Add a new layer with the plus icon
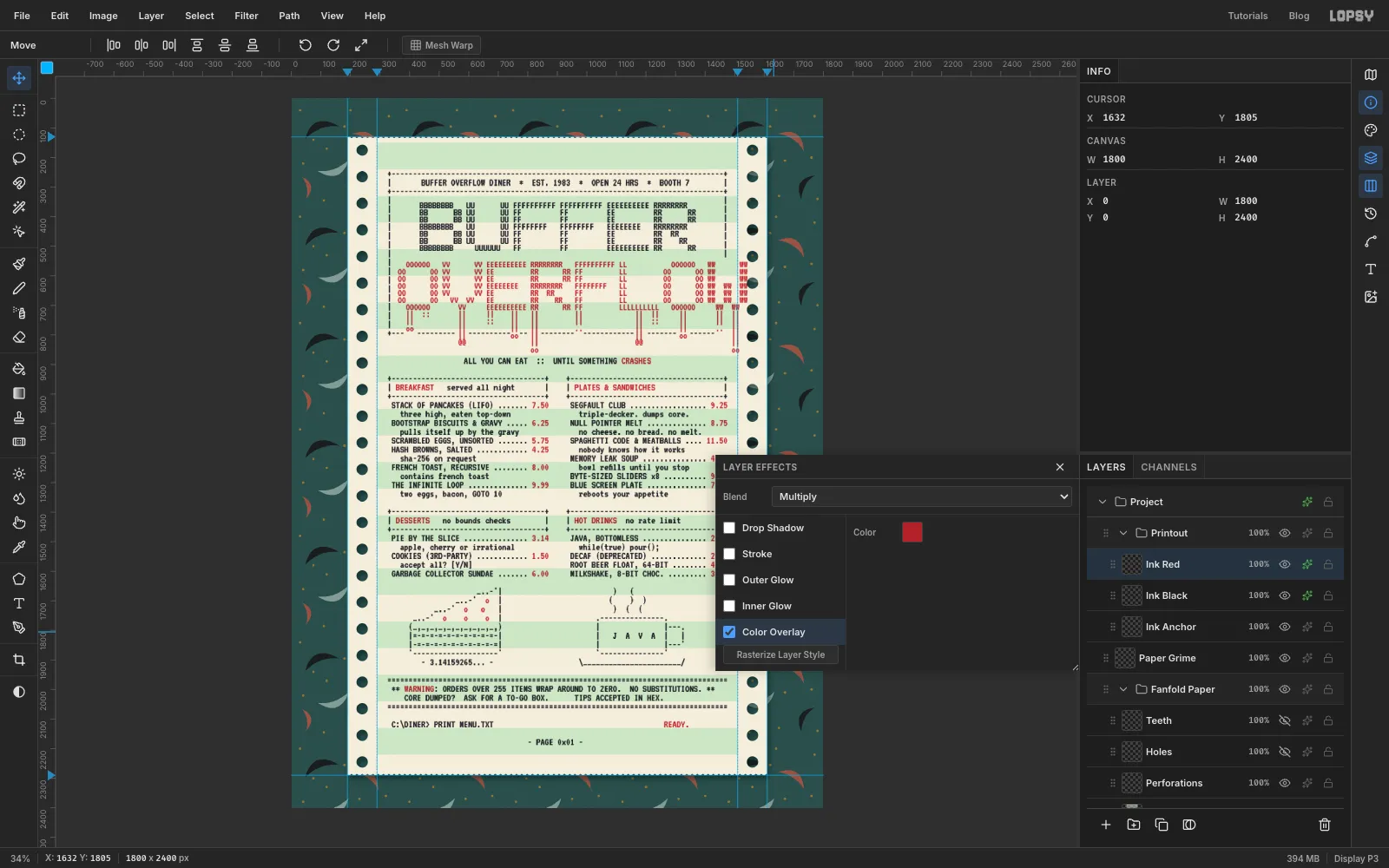This screenshot has height=868, width=1389. point(1106,825)
